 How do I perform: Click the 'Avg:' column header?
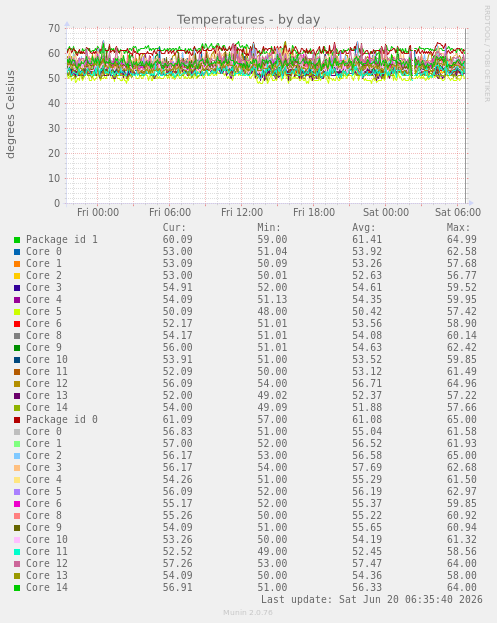[364, 228]
